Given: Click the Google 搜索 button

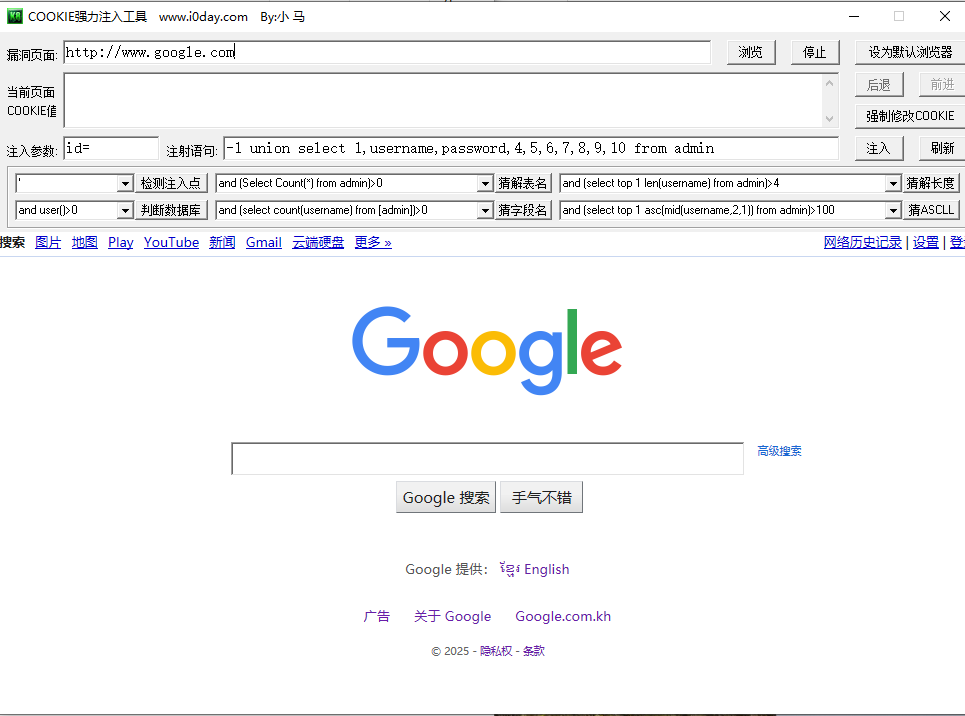Looking at the screenshot, I should 446,497.
